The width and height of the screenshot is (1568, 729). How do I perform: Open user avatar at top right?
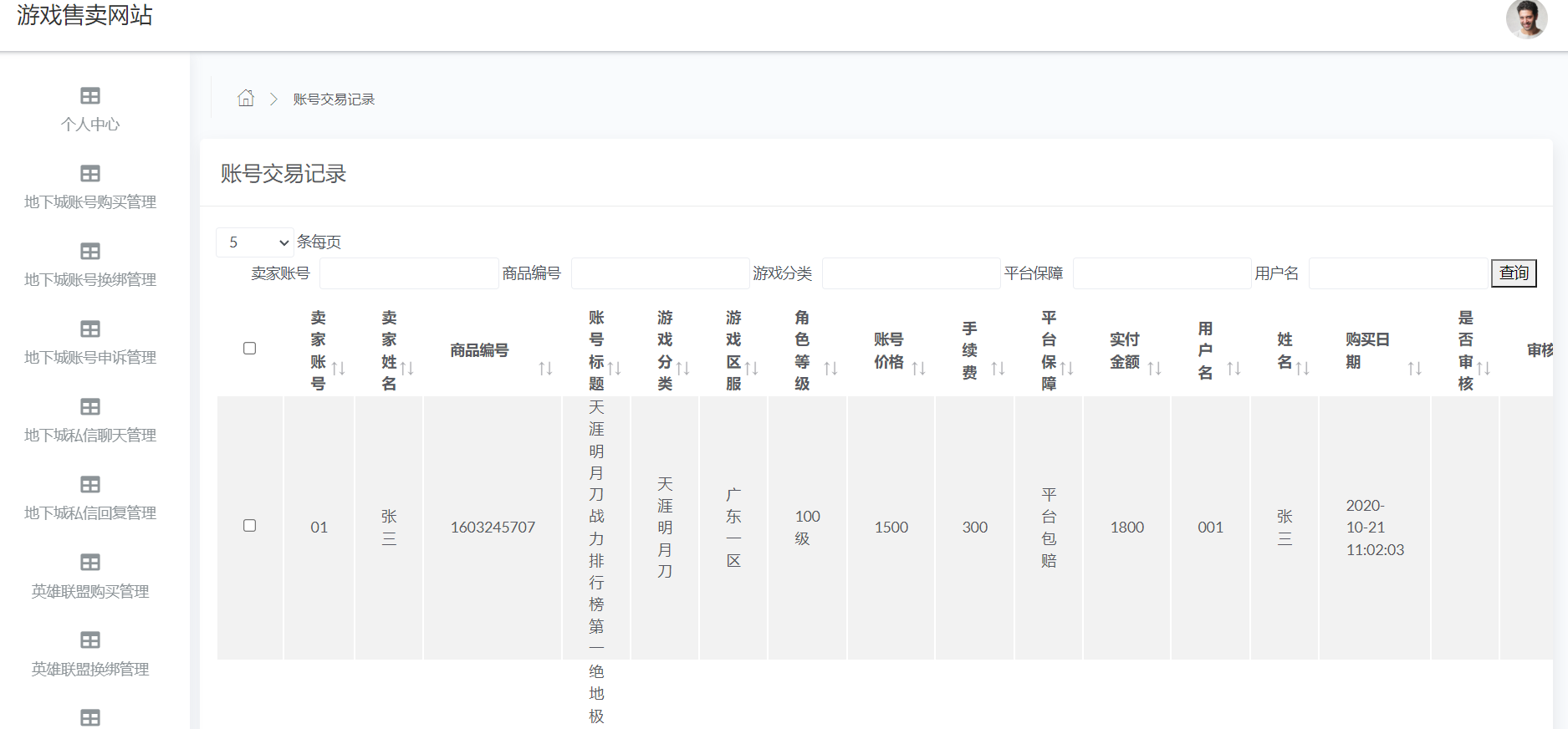1526,18
